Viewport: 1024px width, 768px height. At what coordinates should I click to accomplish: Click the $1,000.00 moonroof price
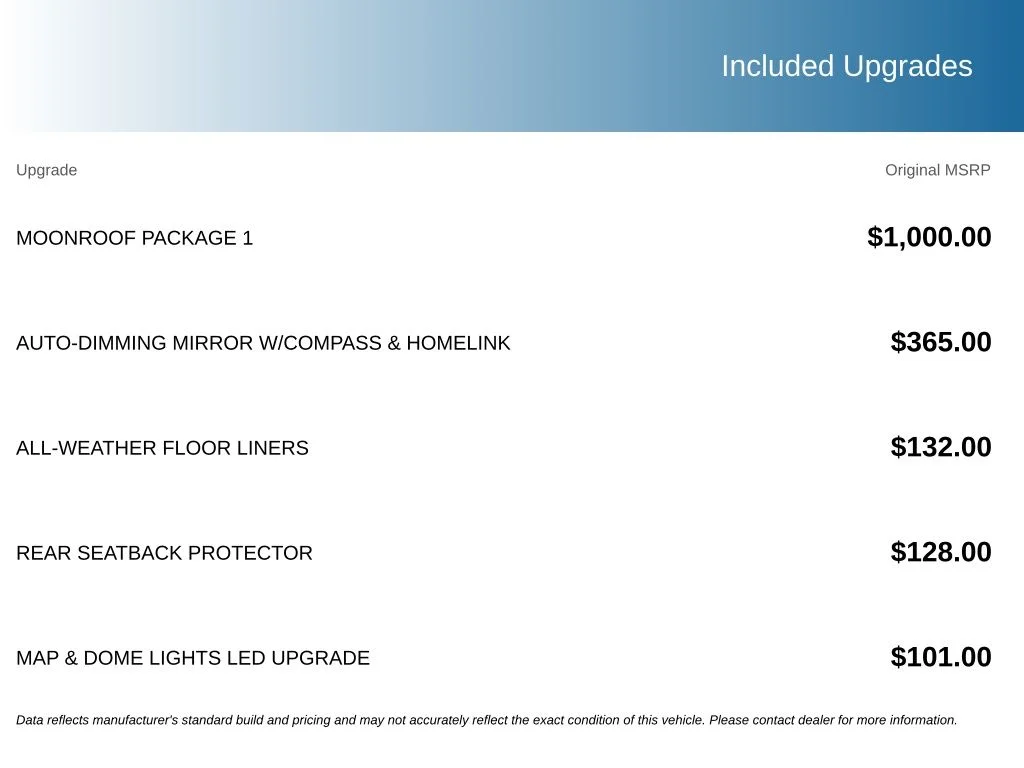point(929,237)
